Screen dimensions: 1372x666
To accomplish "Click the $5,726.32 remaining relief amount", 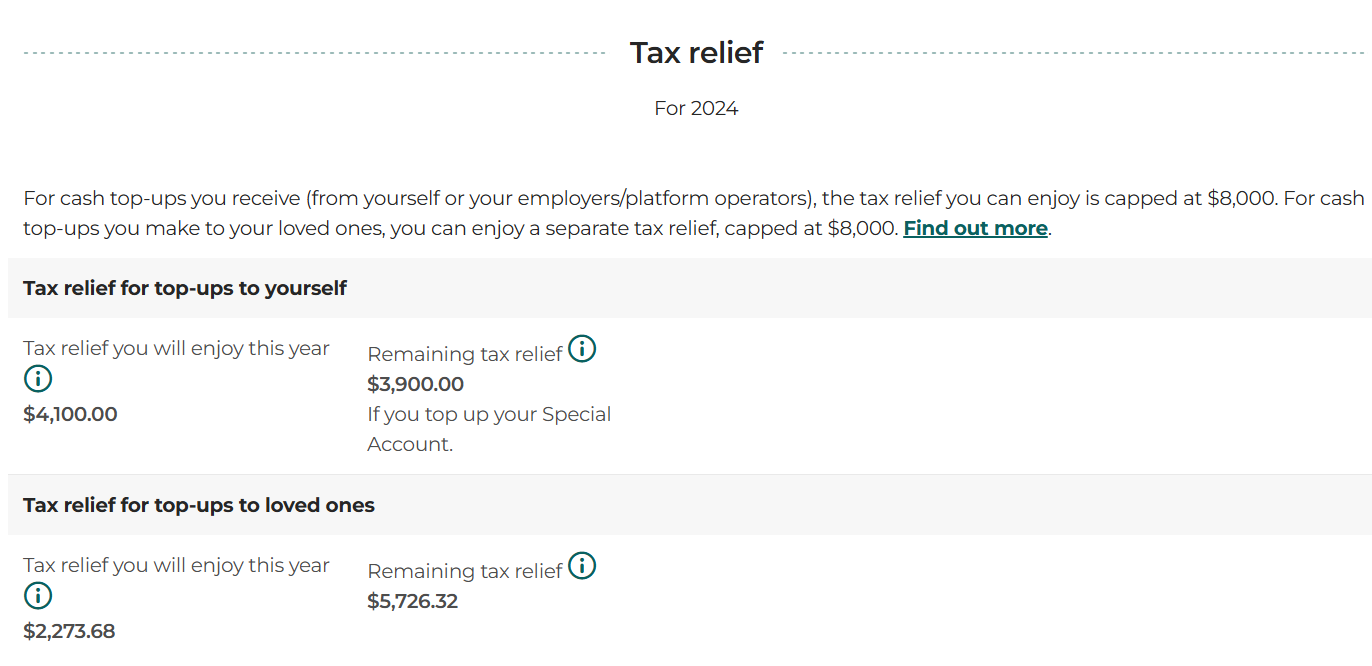I will pyautogui.click(x=412, y=601).
